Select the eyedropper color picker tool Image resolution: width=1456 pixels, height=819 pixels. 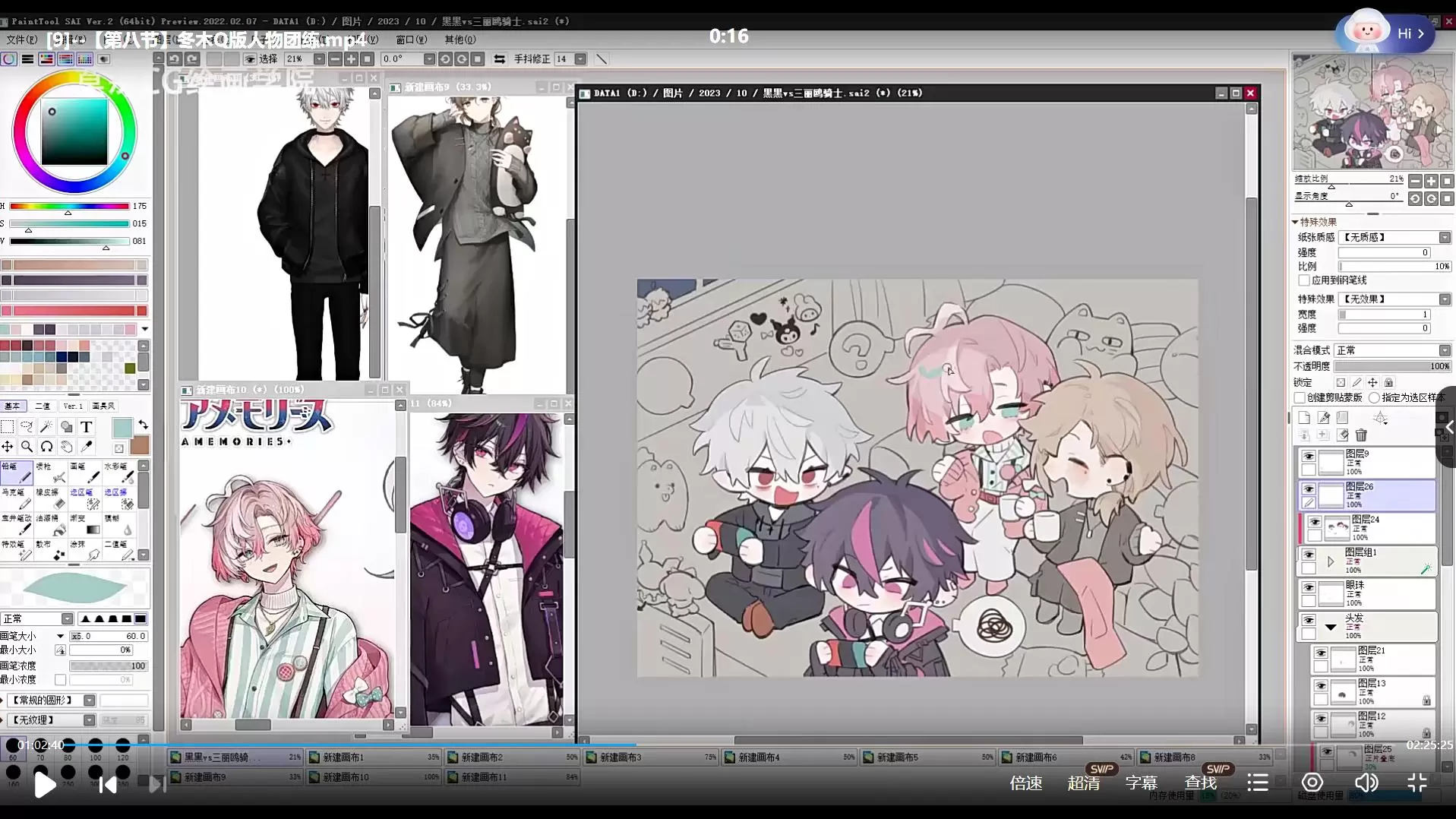coord(87,447)
